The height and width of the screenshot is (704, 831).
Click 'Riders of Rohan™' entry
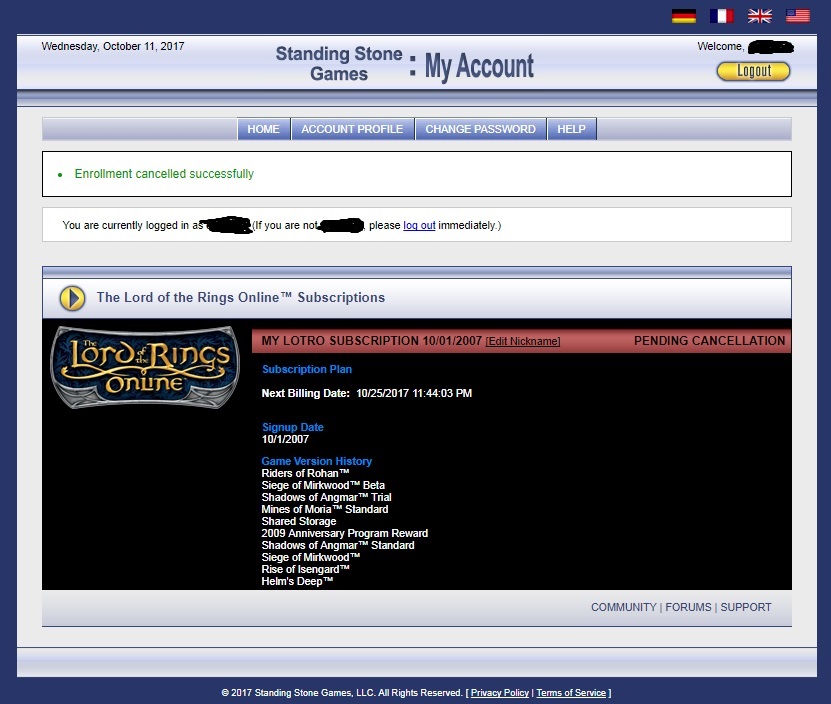pyautogui.click(x=305, y=473)
